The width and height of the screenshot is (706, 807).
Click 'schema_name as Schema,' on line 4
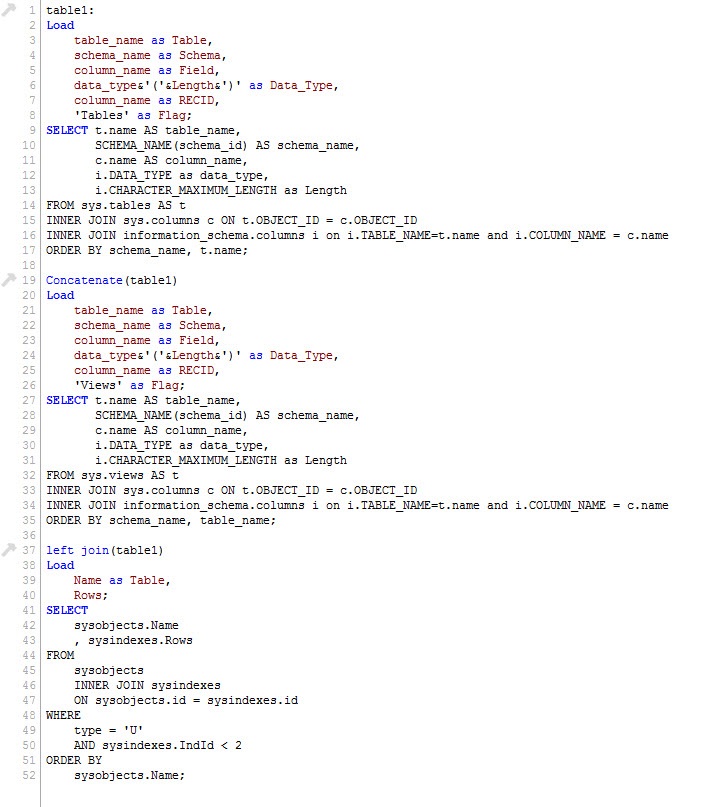pyautogui.click(x=150, y=55)
